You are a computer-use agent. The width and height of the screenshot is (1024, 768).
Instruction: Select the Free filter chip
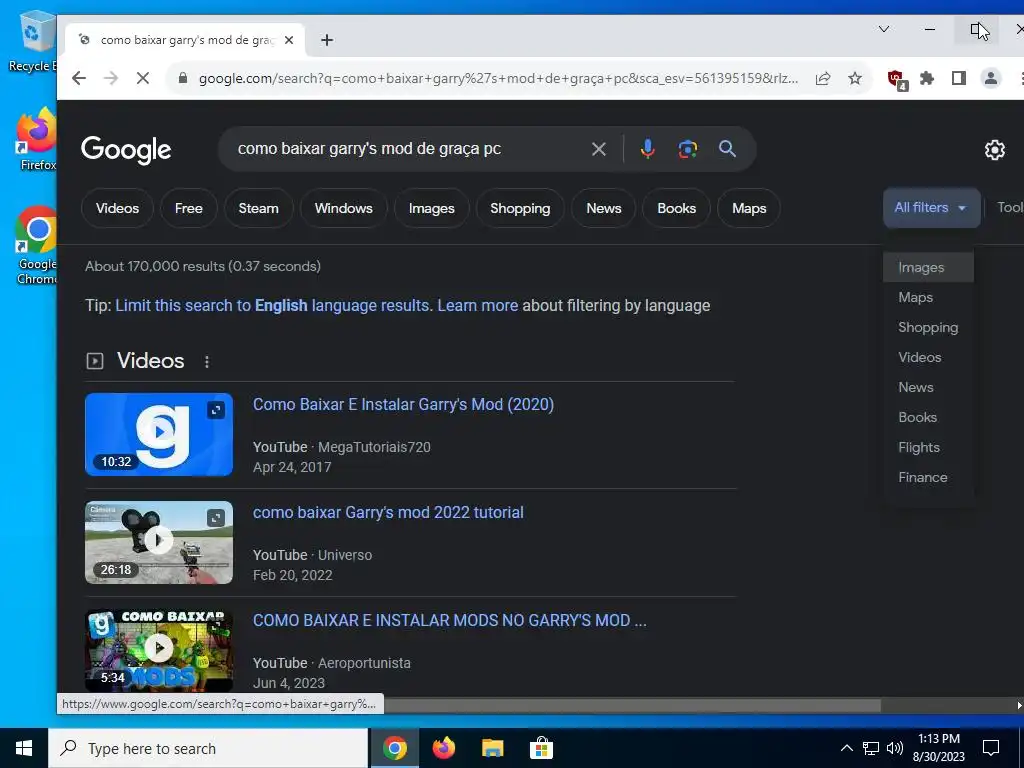pyautogui.click(x=189, y=208)
